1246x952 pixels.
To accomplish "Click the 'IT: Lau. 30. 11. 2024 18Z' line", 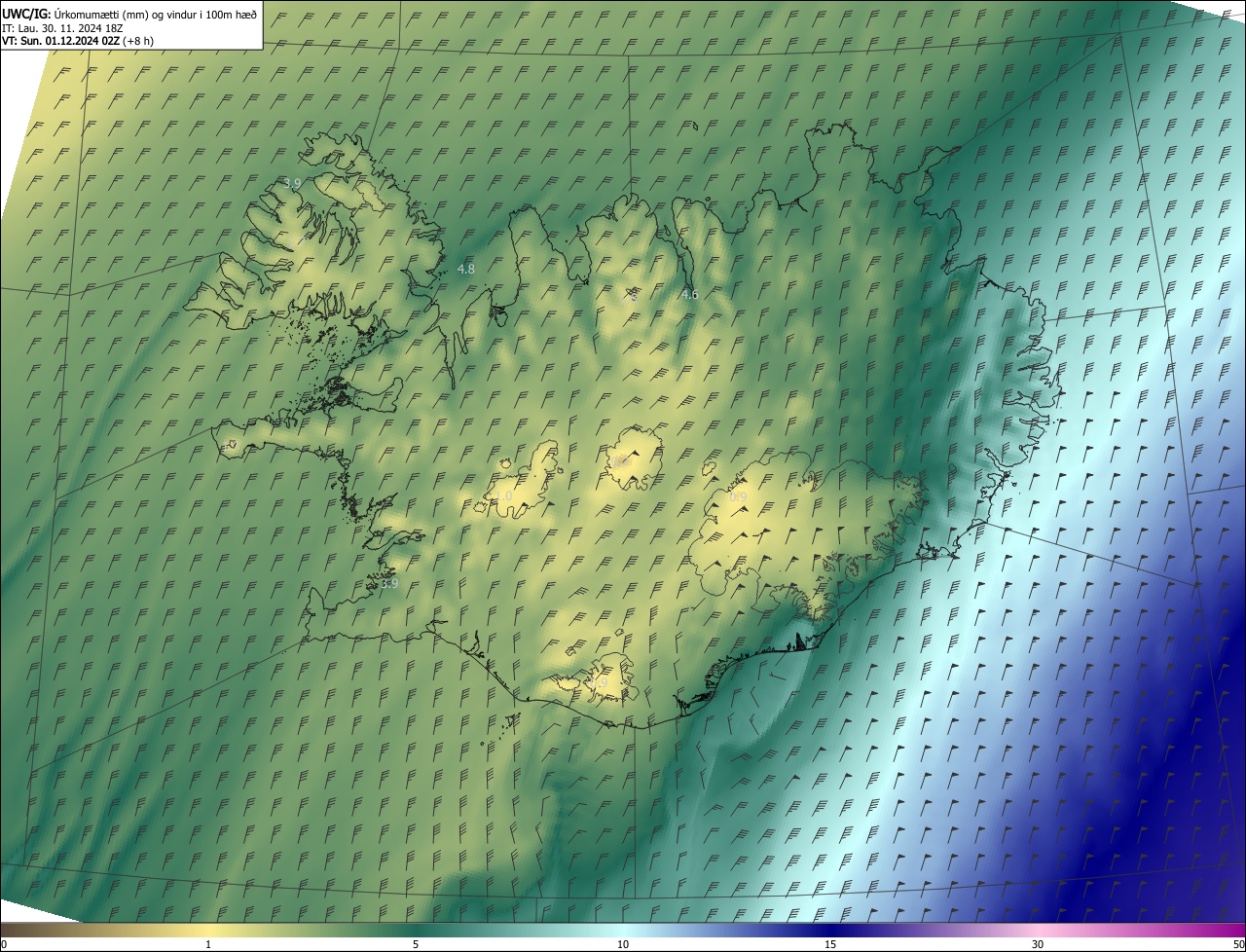I will tap(62, 27).
